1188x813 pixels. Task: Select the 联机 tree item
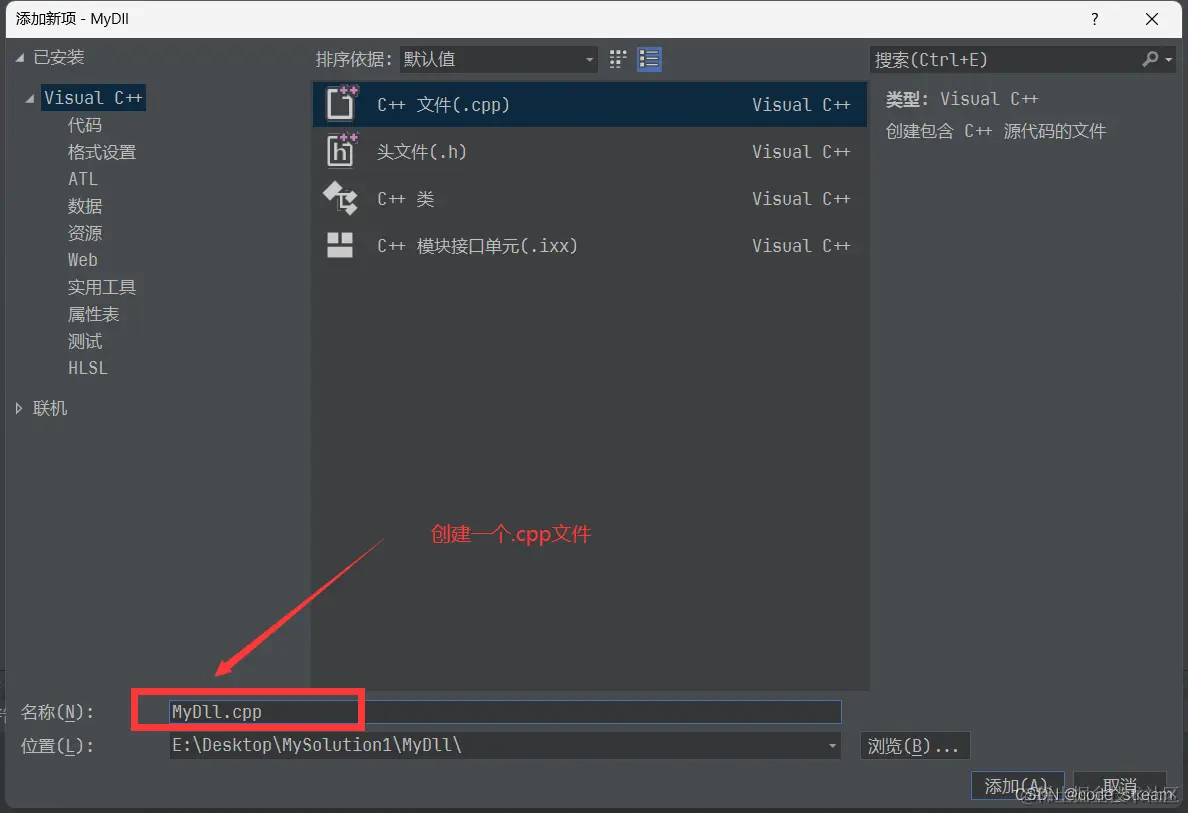[50, 408]
